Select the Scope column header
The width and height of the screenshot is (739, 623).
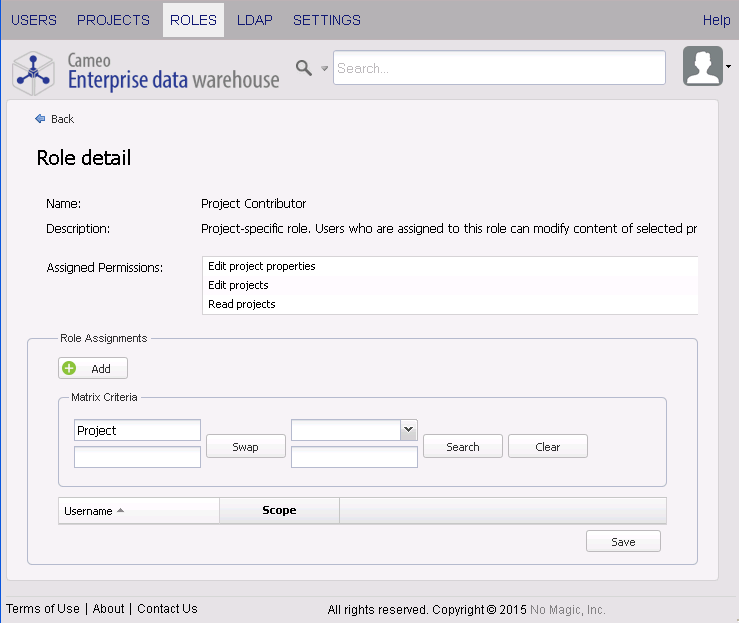point(279,511)
